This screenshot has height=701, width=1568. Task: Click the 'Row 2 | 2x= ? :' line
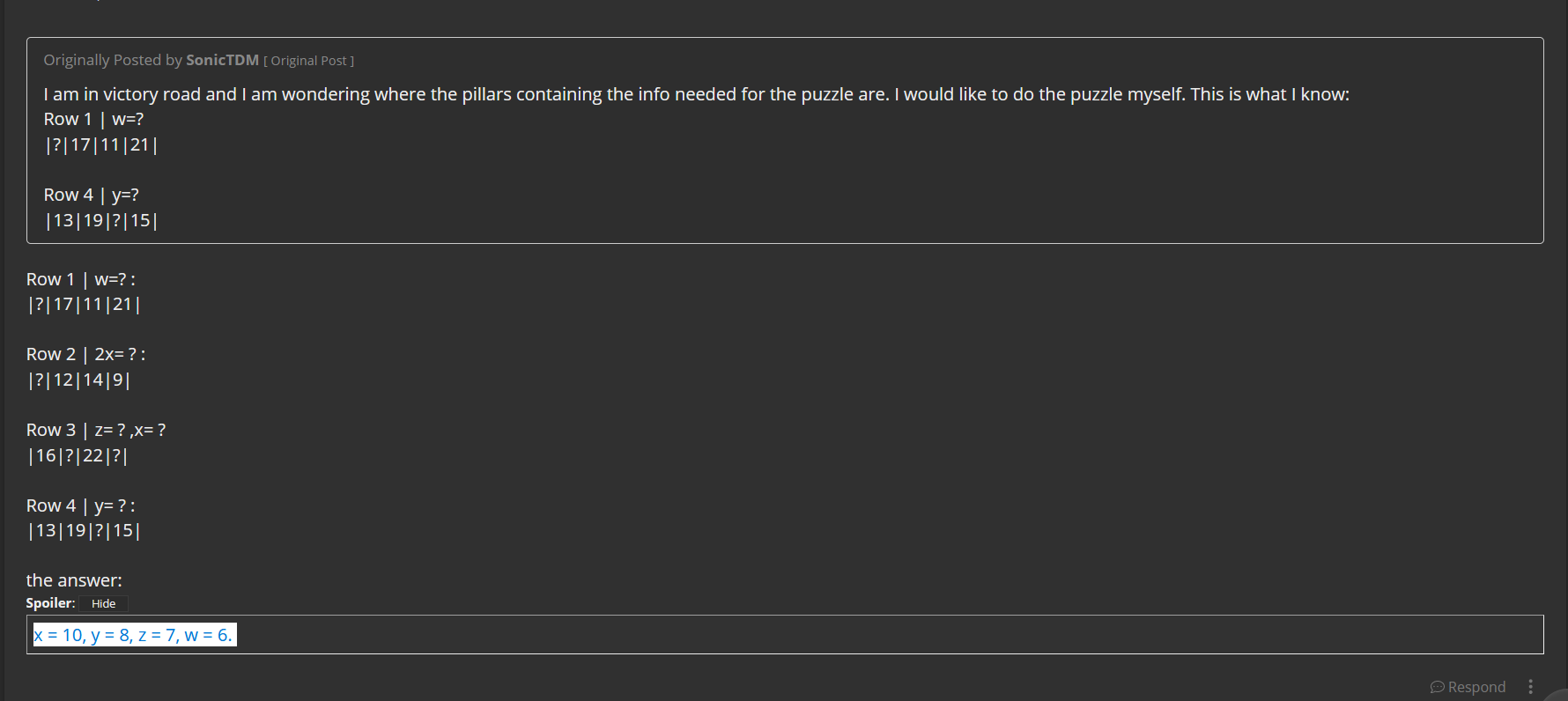pyautogui.click(x=85, y=354)
